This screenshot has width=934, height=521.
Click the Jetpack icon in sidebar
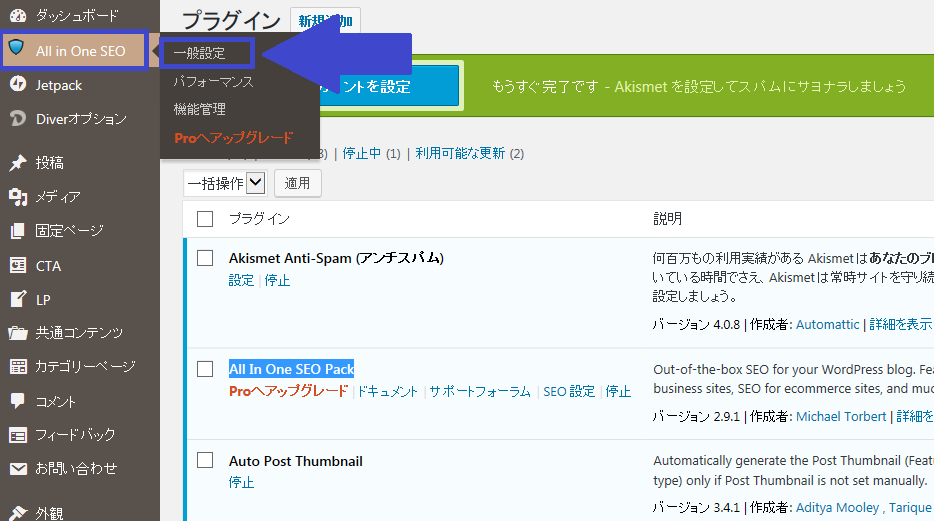17,85
